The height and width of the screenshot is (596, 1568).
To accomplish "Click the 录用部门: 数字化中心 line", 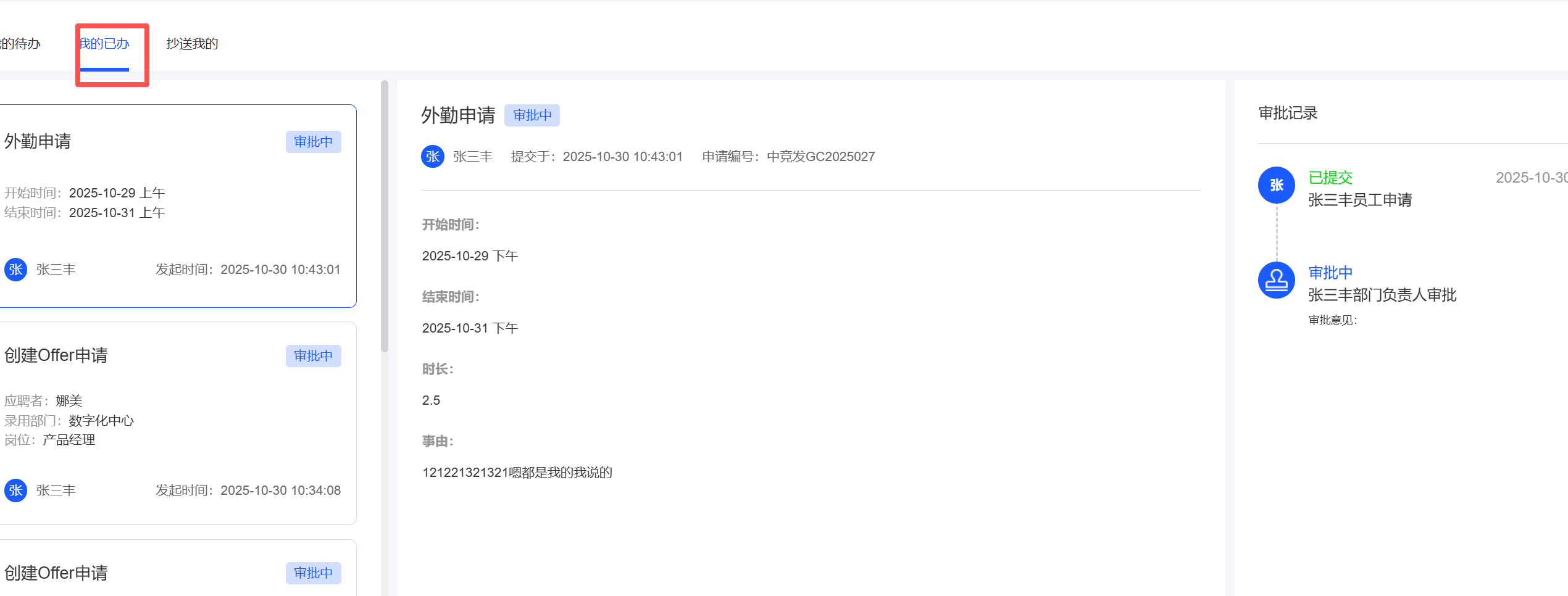I will [69, 421].
